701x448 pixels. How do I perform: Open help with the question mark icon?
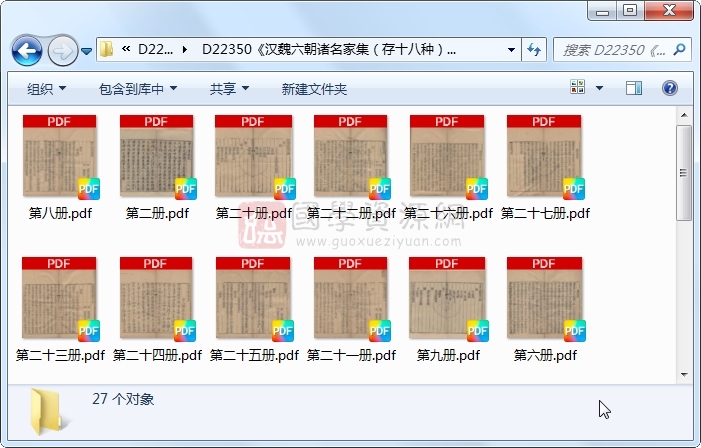coord(669,88)
